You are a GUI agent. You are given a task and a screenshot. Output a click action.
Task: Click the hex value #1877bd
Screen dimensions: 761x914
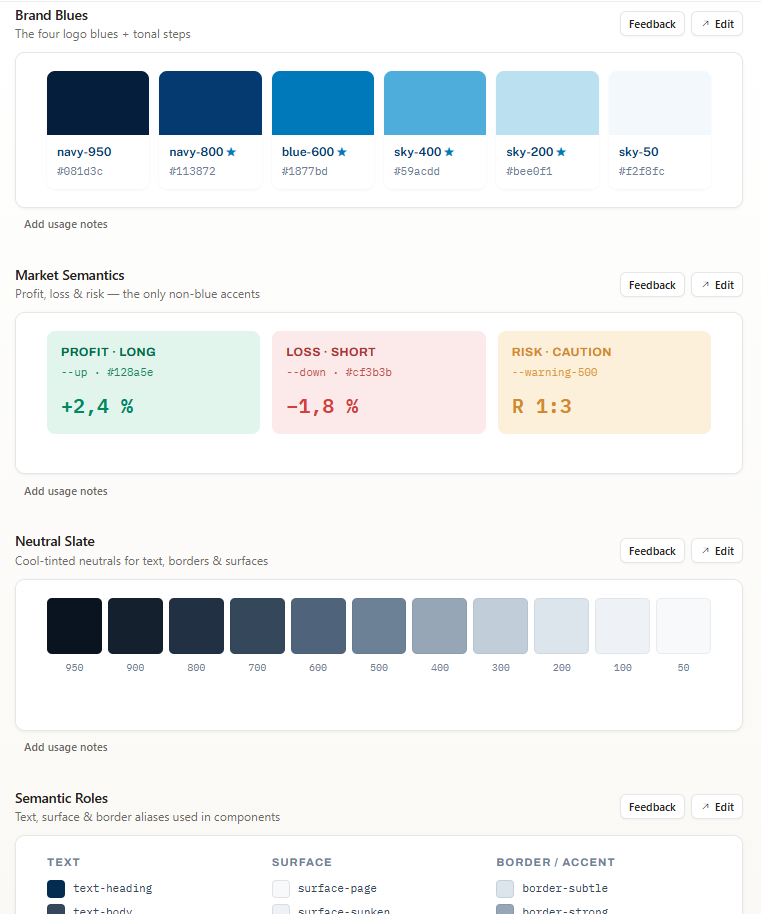[x=305, y=171]
